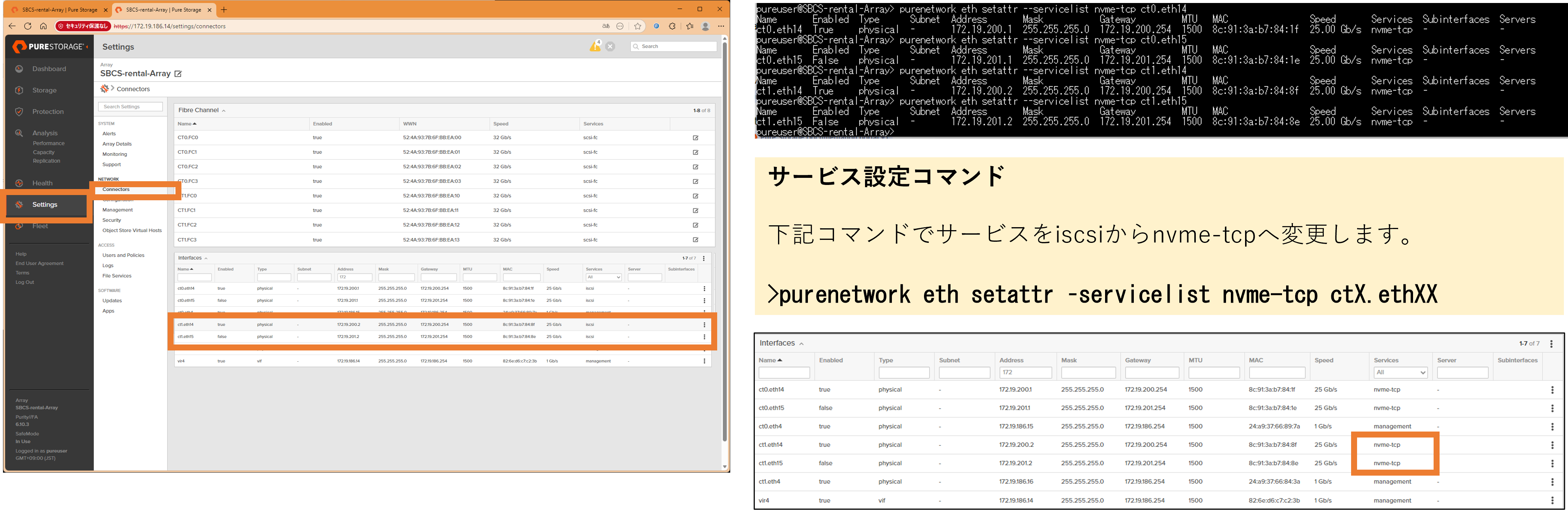
Task: Open options menu for vir4 interface in browser
Action: pyautogui.click(x=704, y=361)
